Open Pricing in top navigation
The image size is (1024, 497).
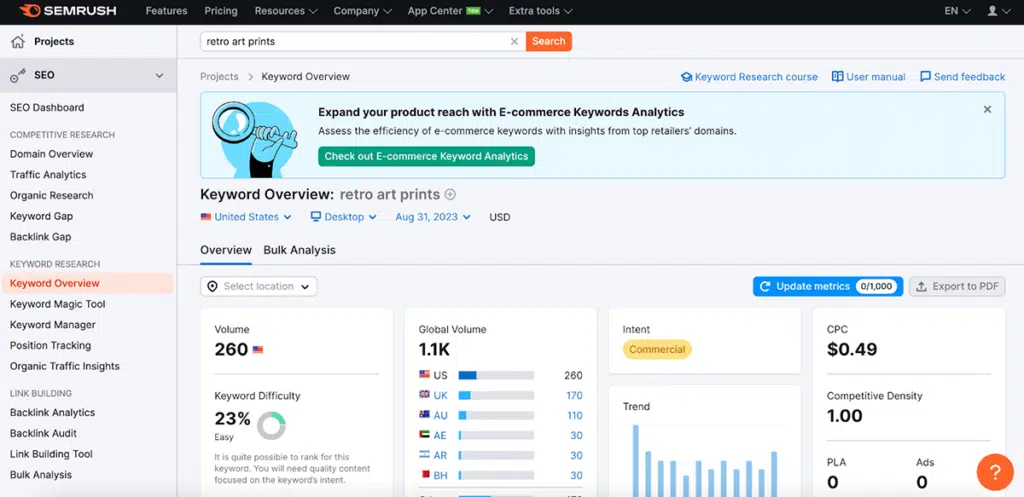[x=221, y=11]
